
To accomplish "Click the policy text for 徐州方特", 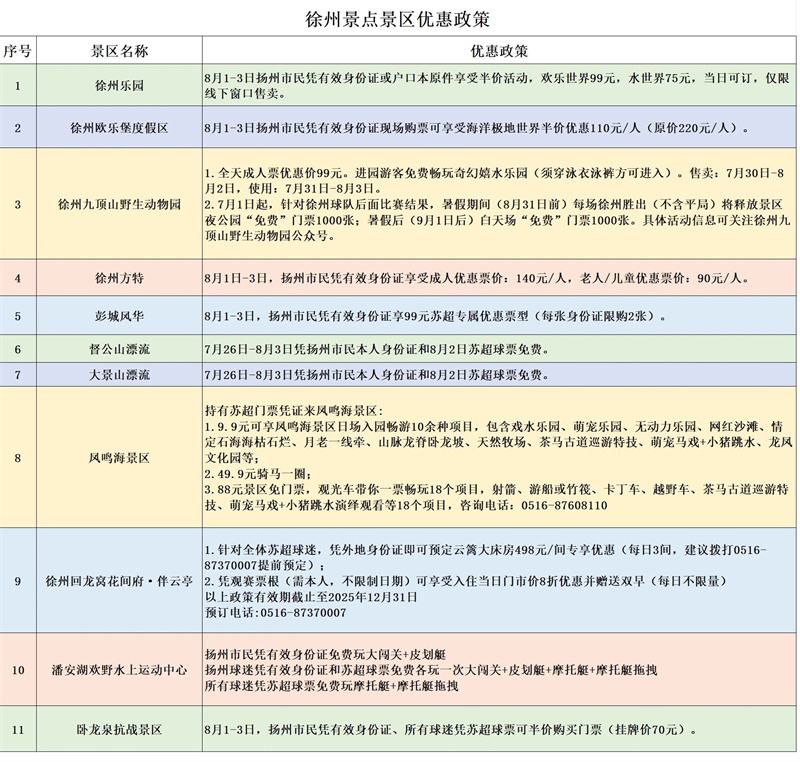I will [x=475, y=278].
